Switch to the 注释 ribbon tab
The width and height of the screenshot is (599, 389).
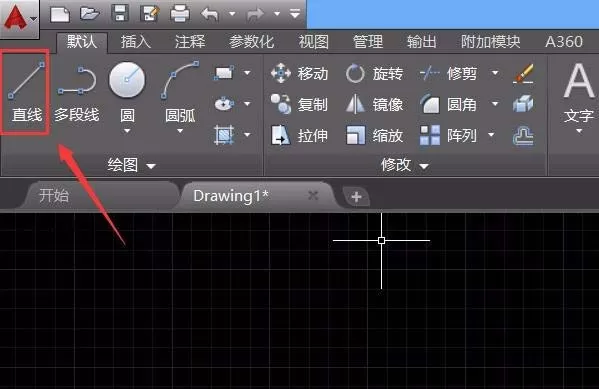click(190, 42)
